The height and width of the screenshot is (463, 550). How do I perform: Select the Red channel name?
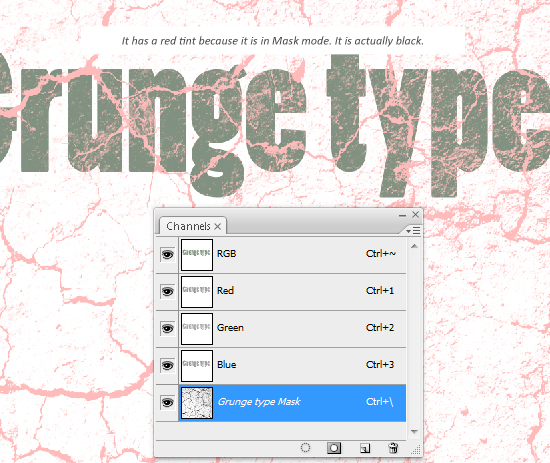tap(225, 290)
